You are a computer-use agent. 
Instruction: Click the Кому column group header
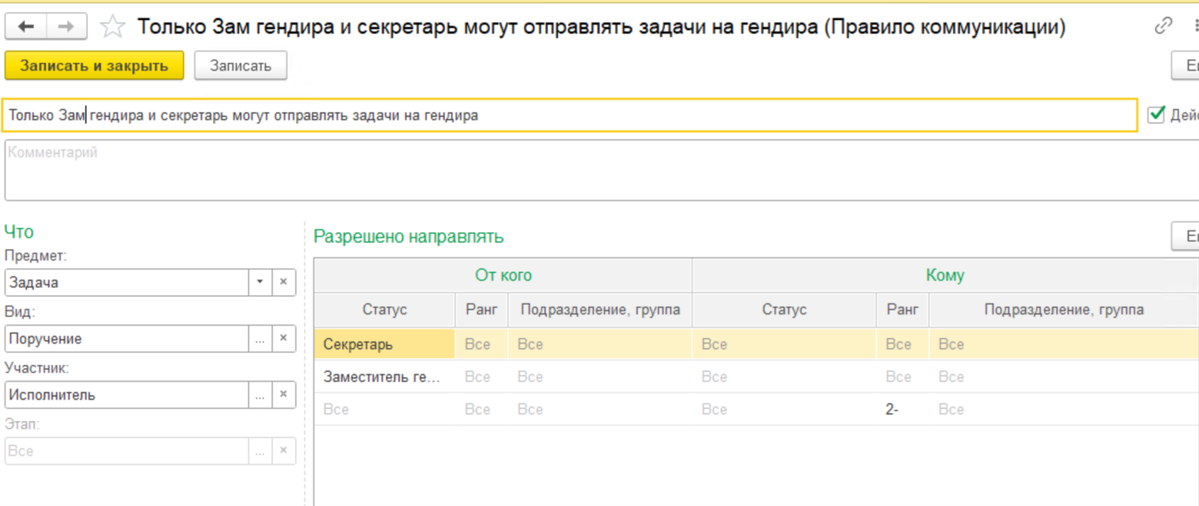tap(945, 275)
